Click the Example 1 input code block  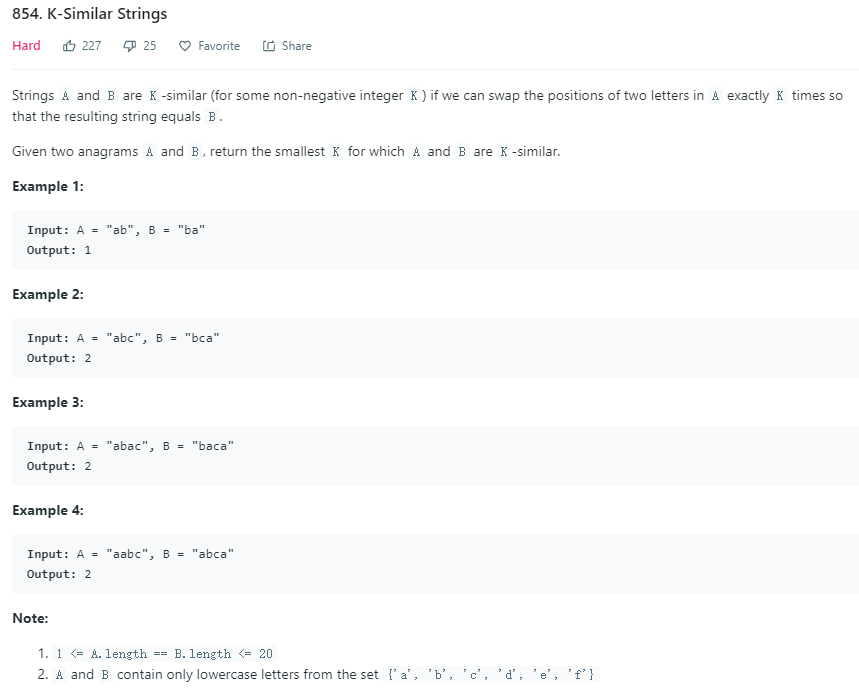[x=436, y=239]
